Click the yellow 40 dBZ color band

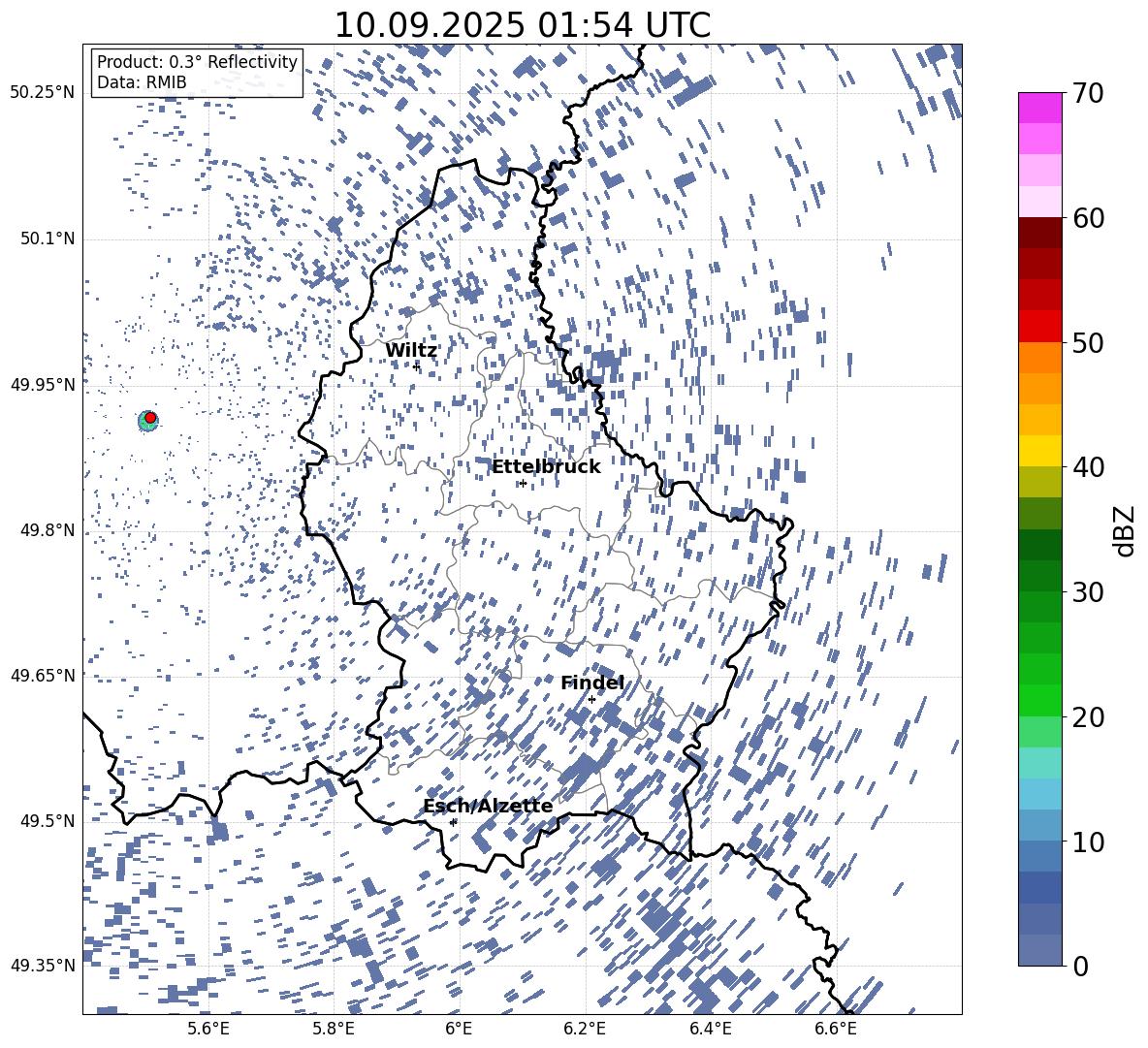(x=1039, y=452)
